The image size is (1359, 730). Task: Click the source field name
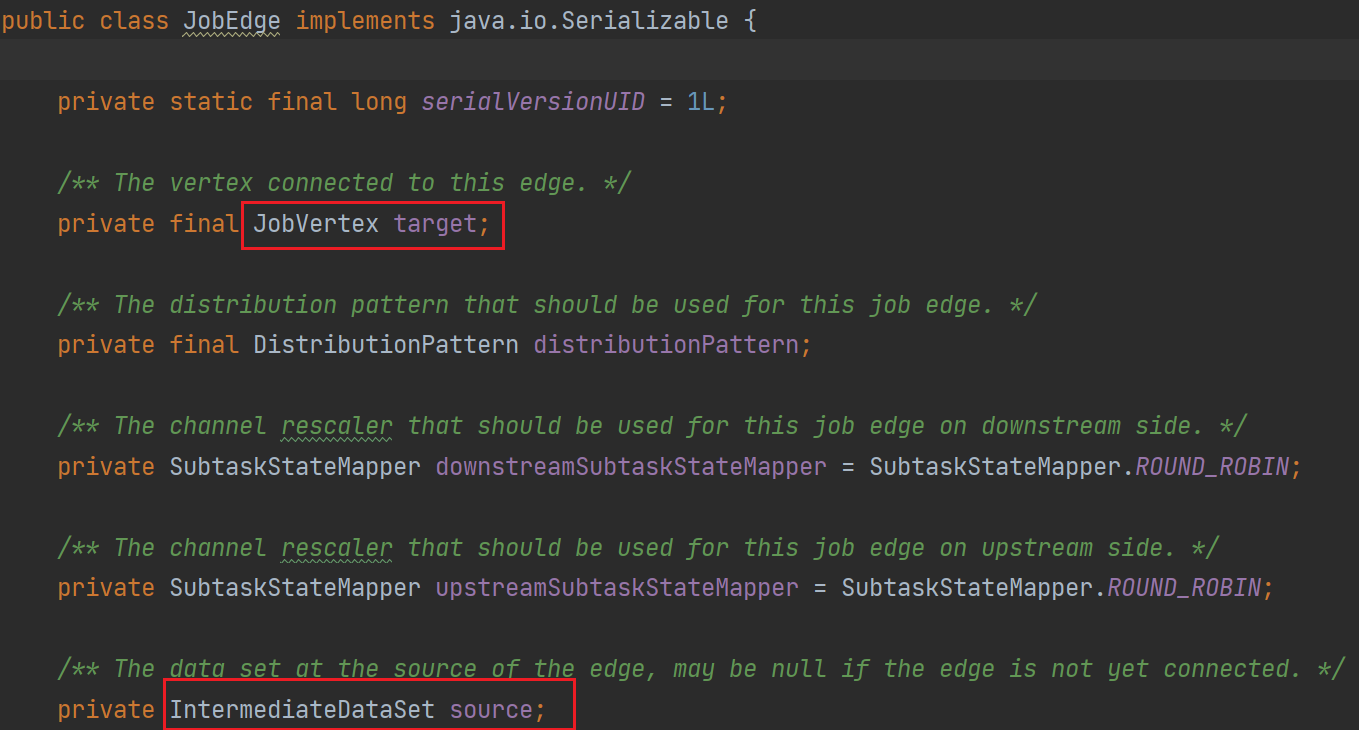tap(491, 710)
